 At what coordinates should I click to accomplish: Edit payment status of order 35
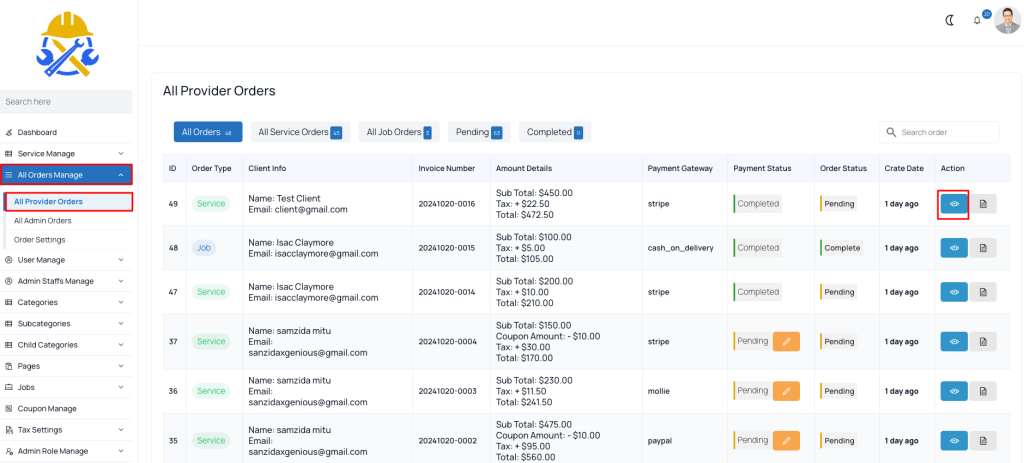tap(786, 441)
